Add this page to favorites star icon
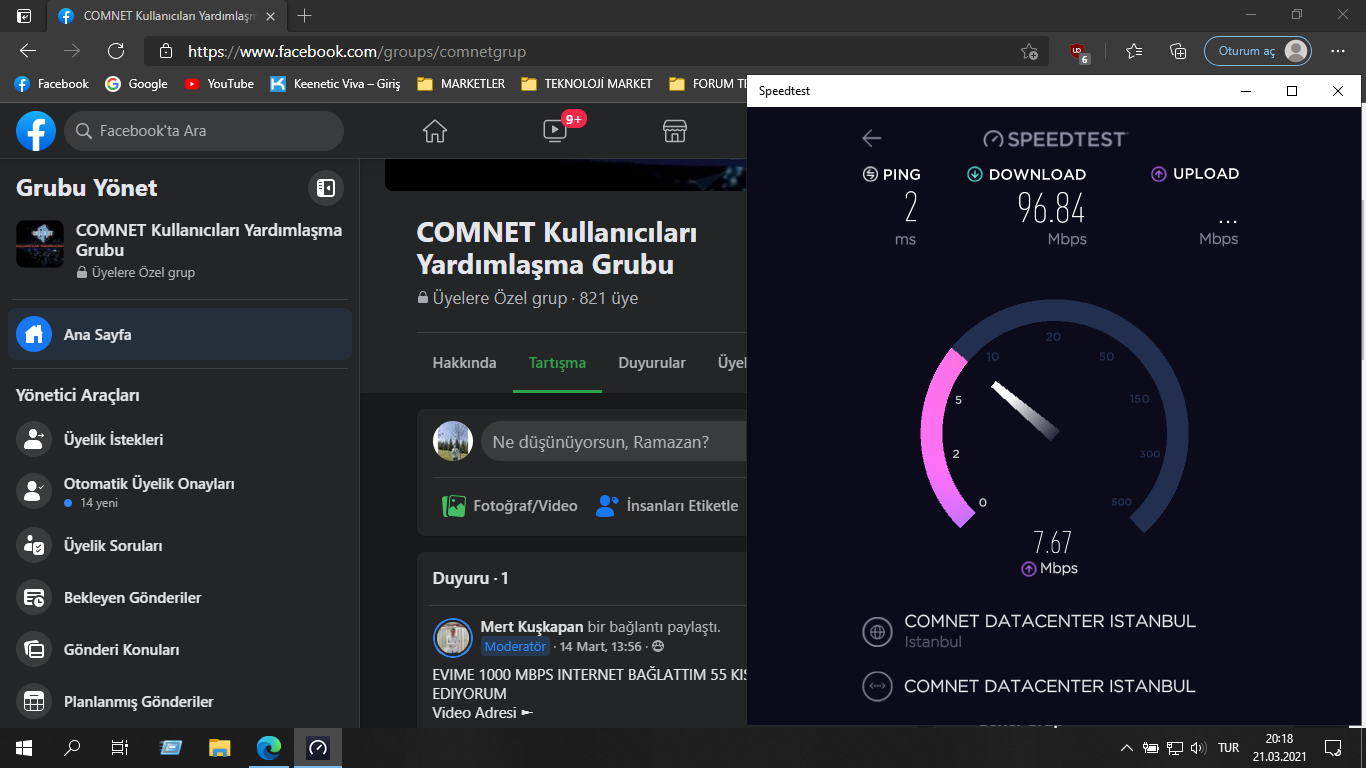Image resolution: width=1366 pixels, height=768 pixels. (1029, 52)
